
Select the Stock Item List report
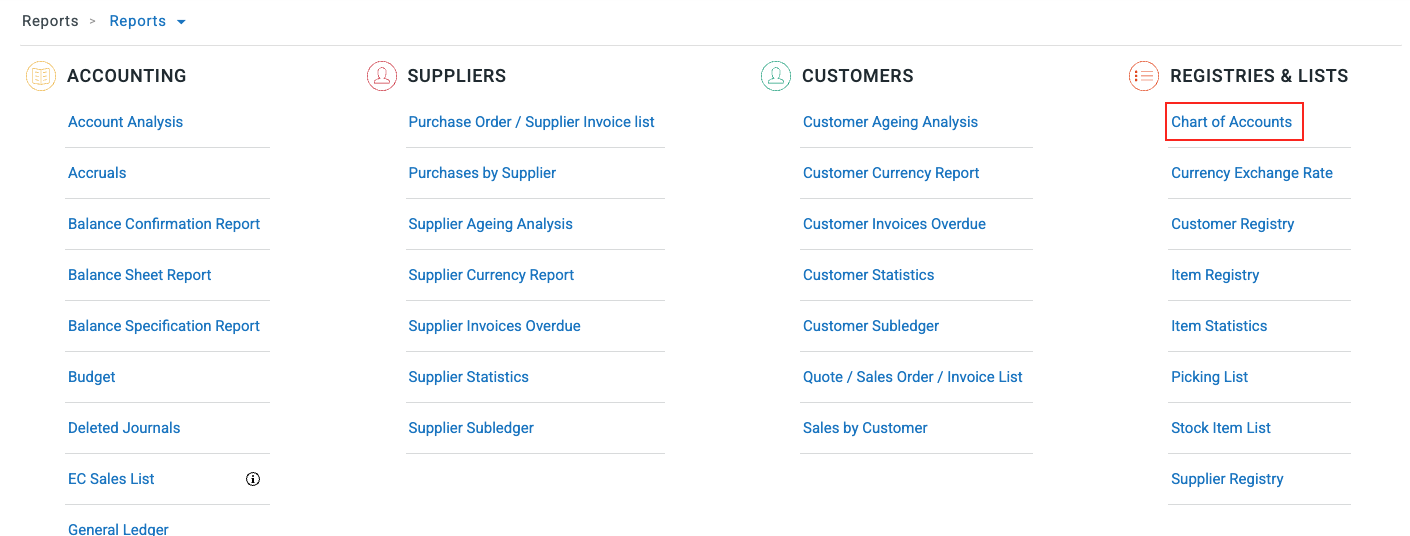[x=1220, y=428]
